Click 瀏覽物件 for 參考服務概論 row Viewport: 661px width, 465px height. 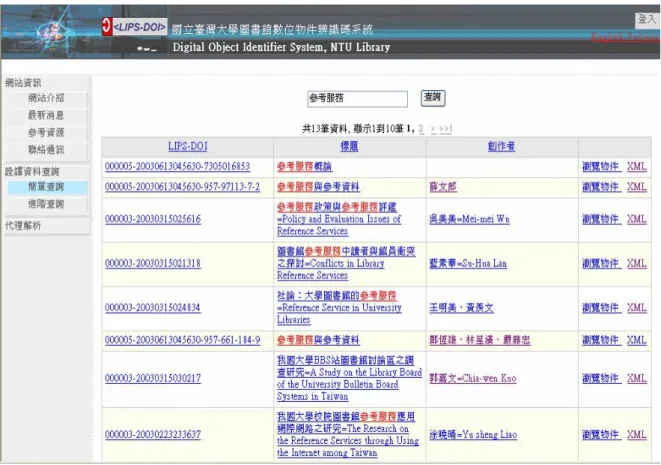click(601, 167)
